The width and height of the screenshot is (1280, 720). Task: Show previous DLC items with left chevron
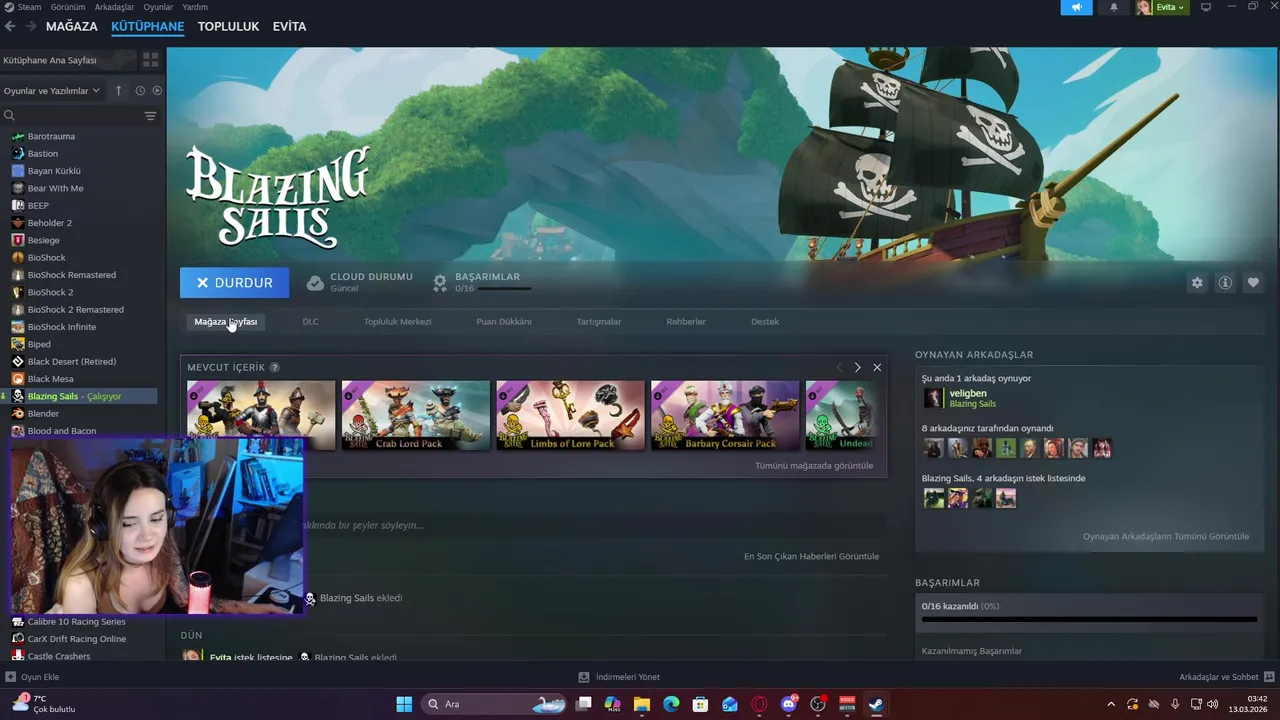click(x=839, y=367)
